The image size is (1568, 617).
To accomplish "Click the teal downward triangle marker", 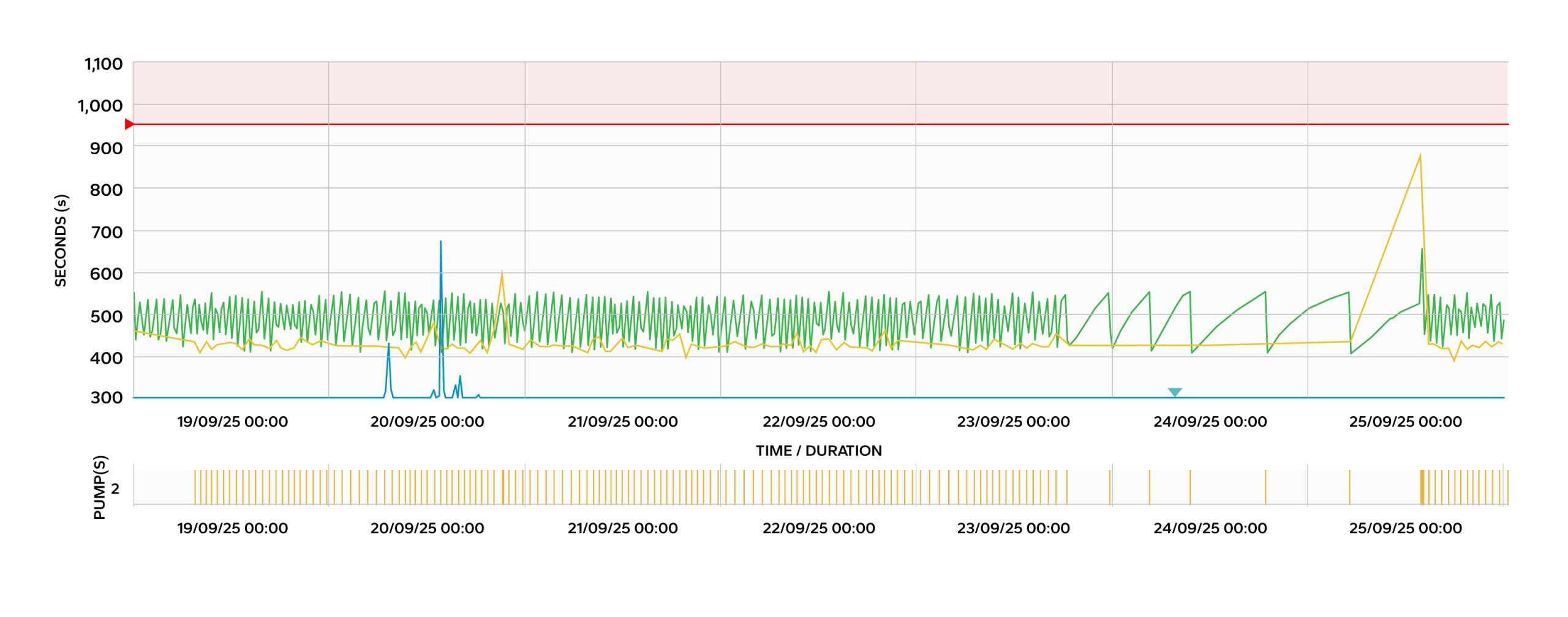I will (1174, 392).
